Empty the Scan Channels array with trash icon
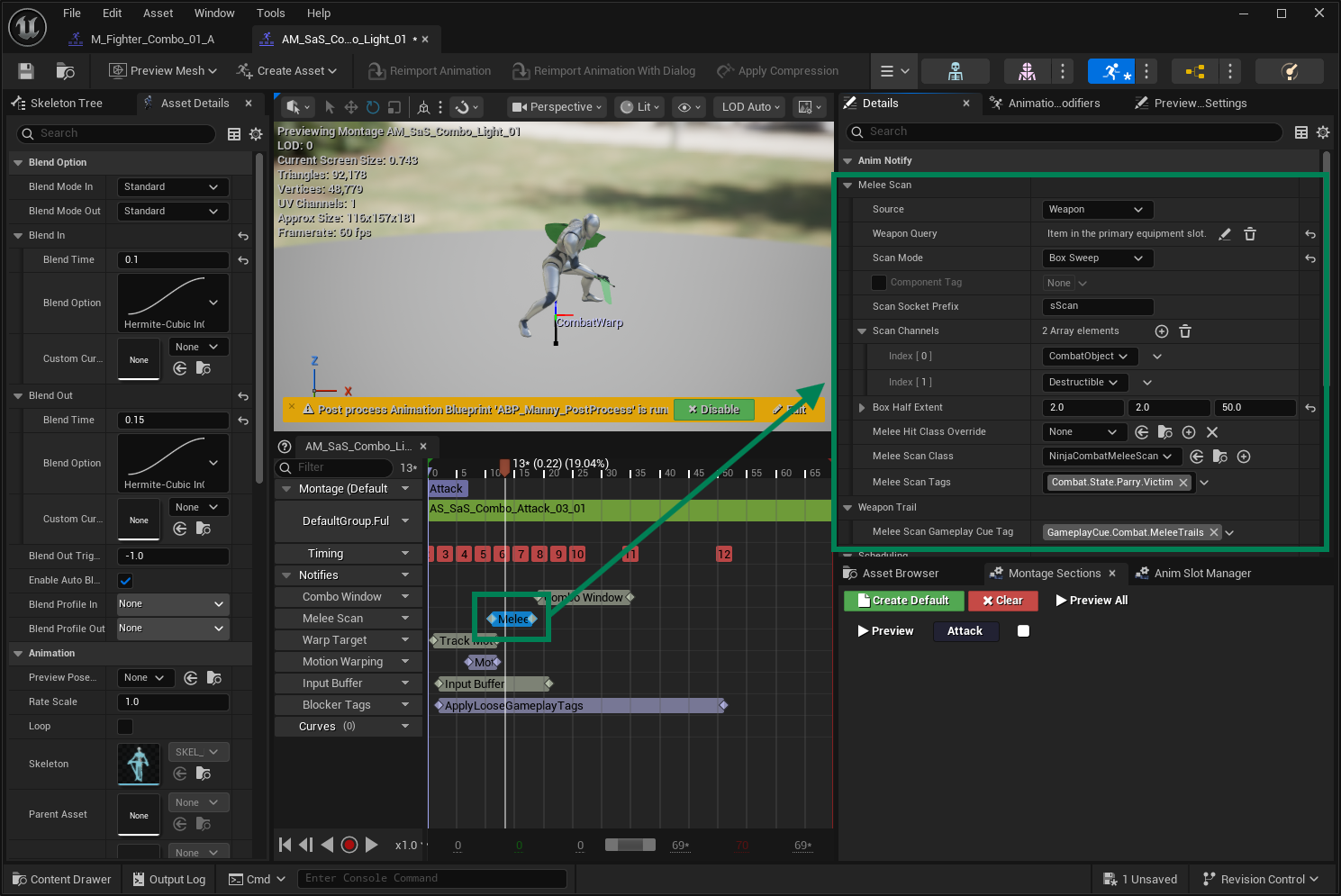 coord(1185,331)
